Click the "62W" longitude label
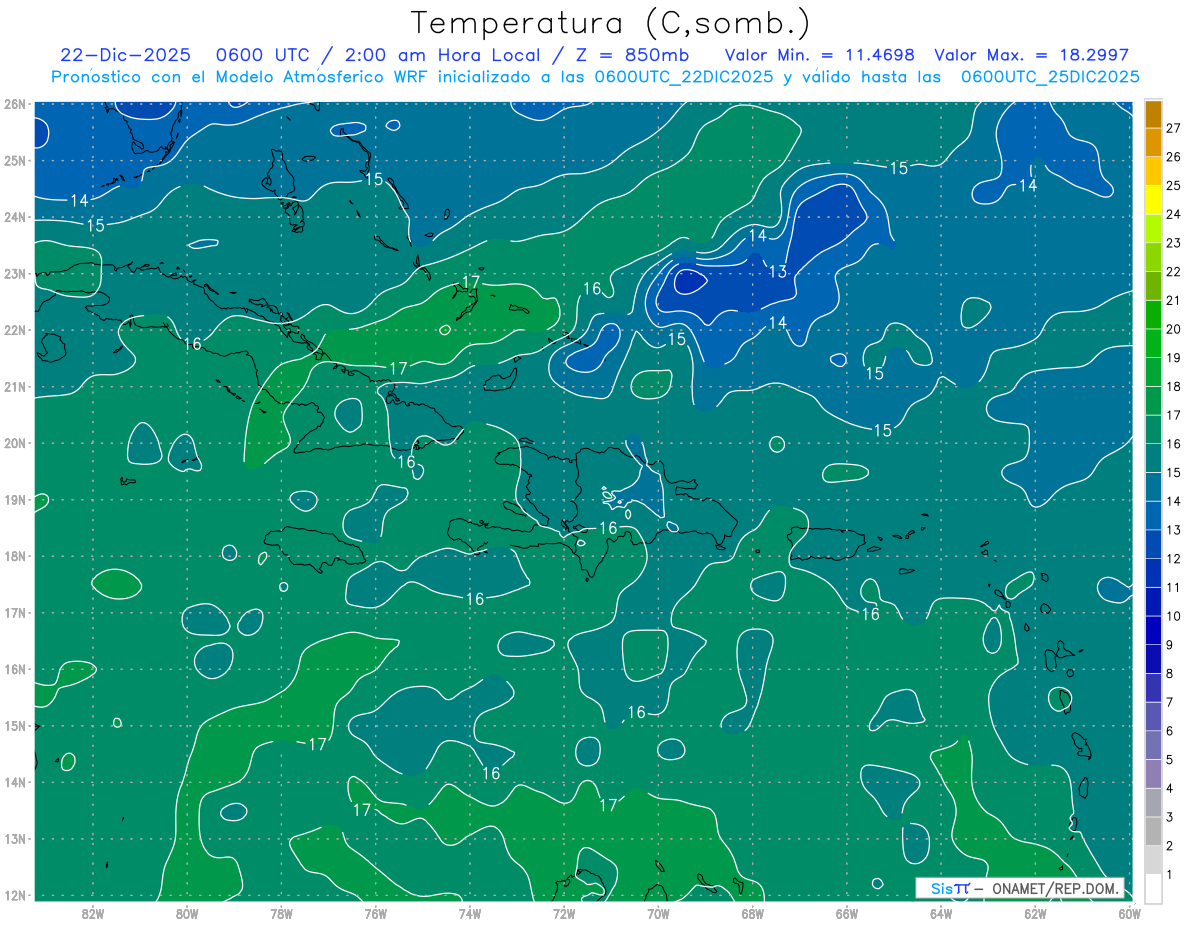The width and height of the screenshot is (1200, 927). click(x=1035, y=913)
